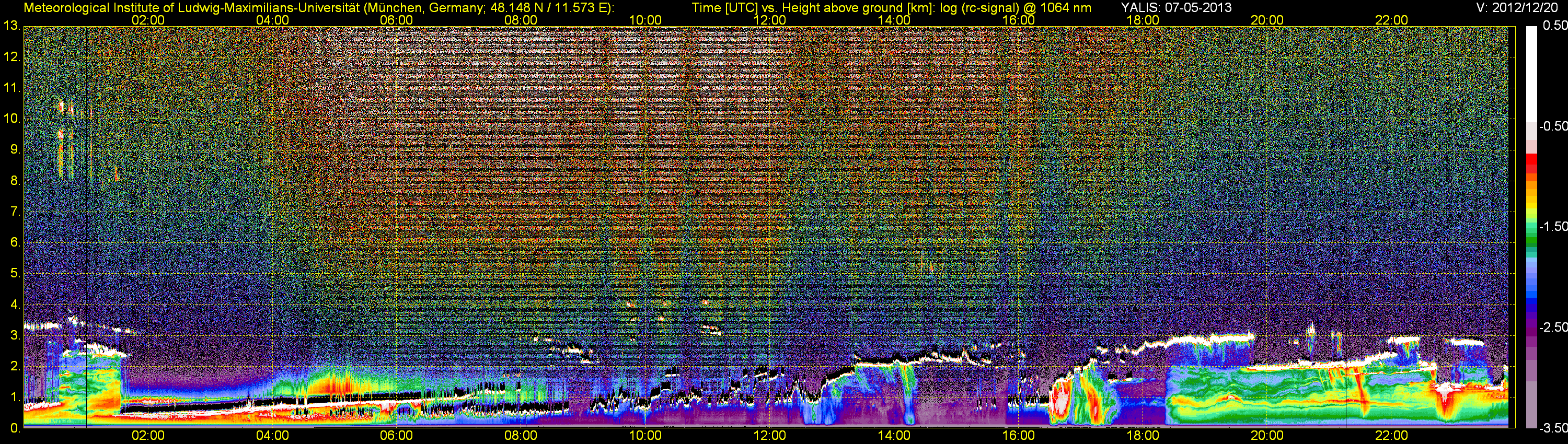Pick the 8 km height axis label

(x=15, y=181)
